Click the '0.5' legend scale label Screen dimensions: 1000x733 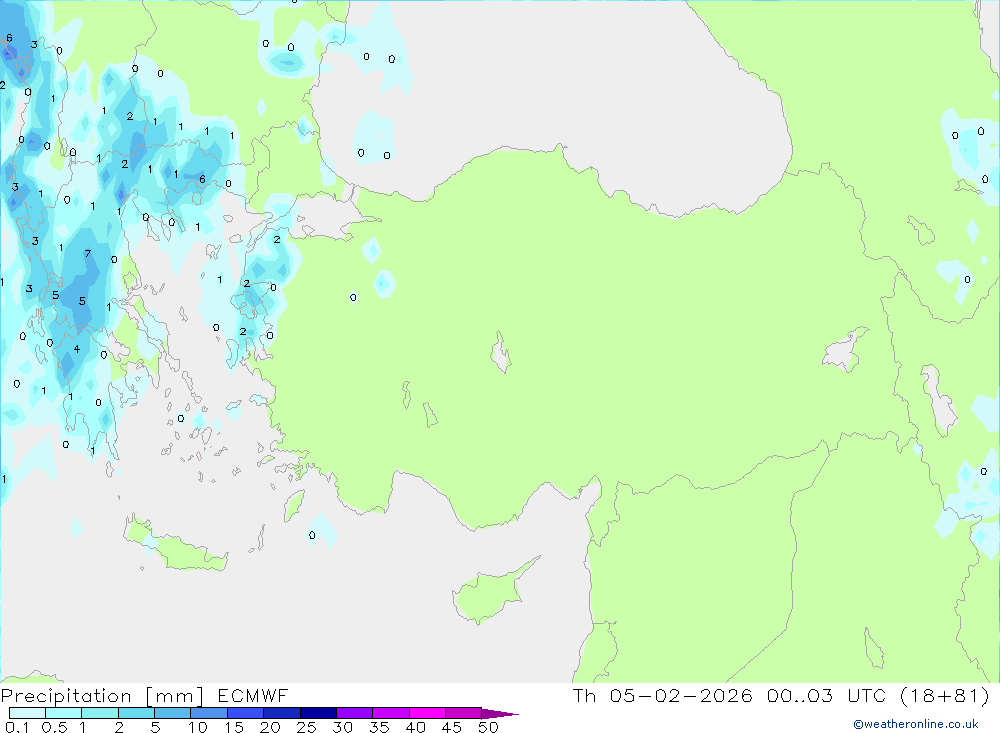coord(54,727)
